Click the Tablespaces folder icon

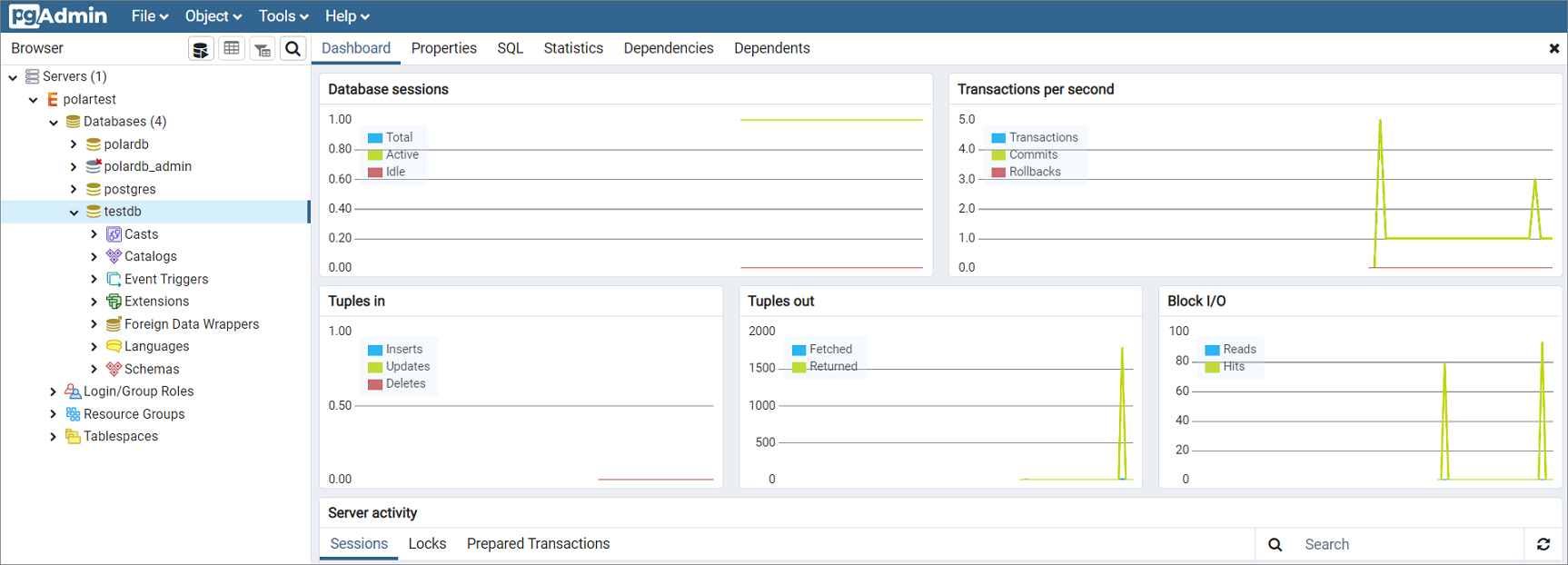(x=73, y=436)
